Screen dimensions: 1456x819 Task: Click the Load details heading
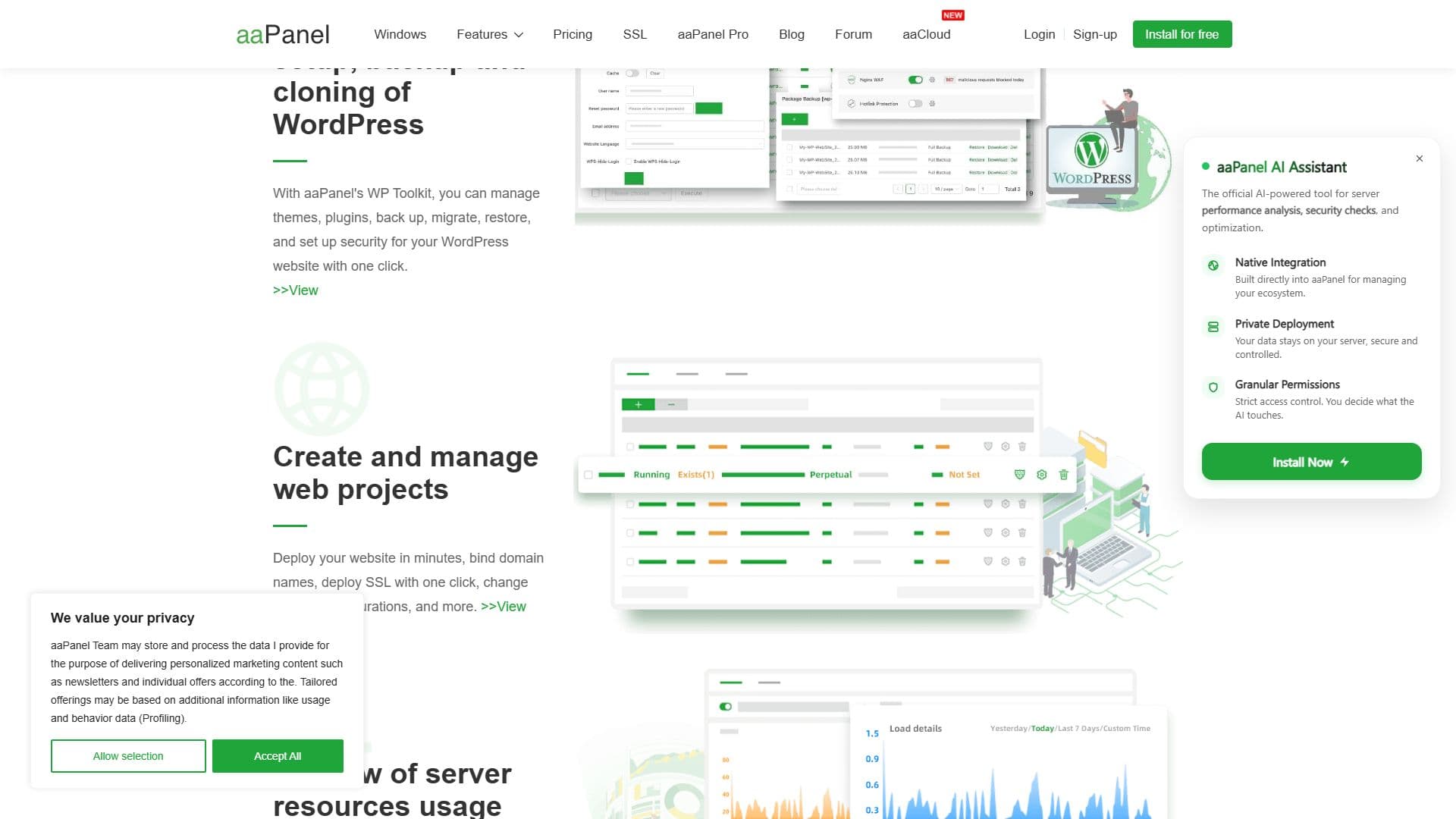click(915, 729)
